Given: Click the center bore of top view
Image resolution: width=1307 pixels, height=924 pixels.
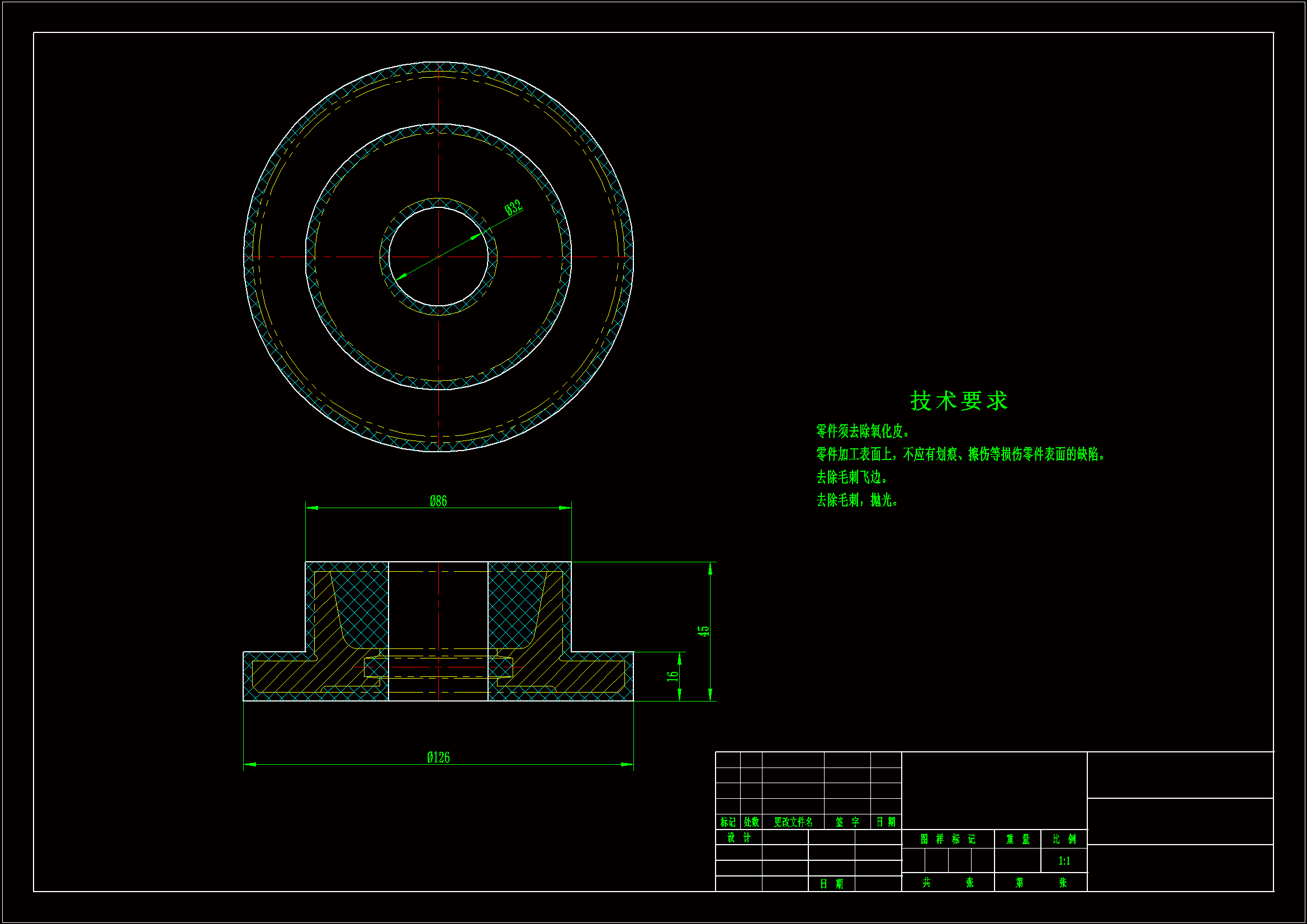Looking at the screenshot, I should [x=438, y=257].
